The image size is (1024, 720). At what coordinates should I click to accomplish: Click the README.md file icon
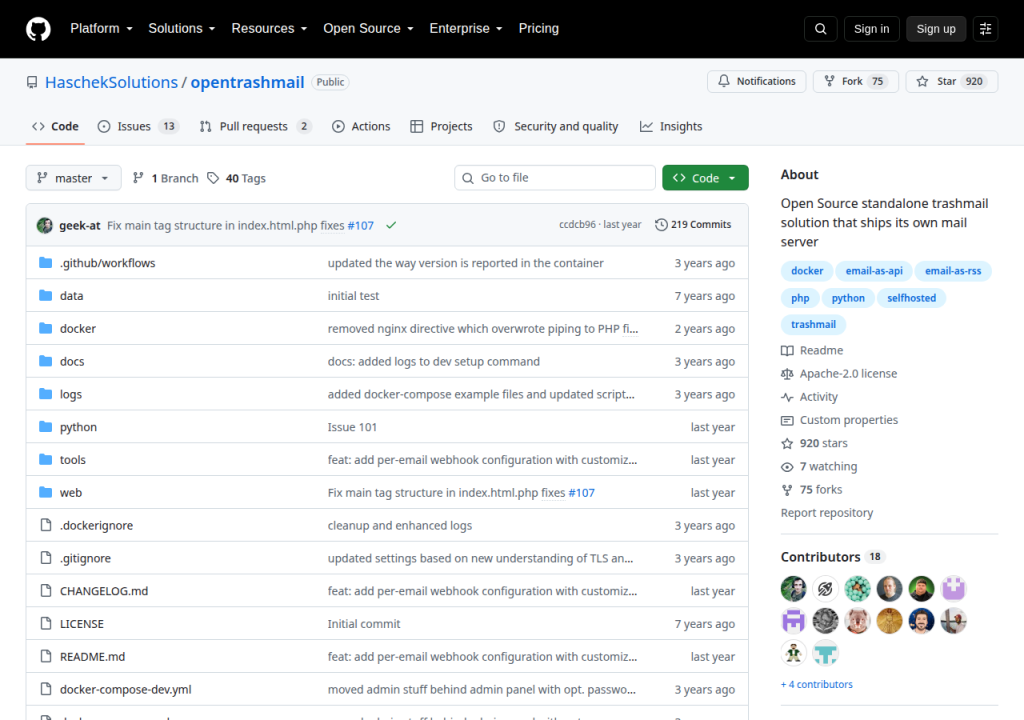pos(46,656)
